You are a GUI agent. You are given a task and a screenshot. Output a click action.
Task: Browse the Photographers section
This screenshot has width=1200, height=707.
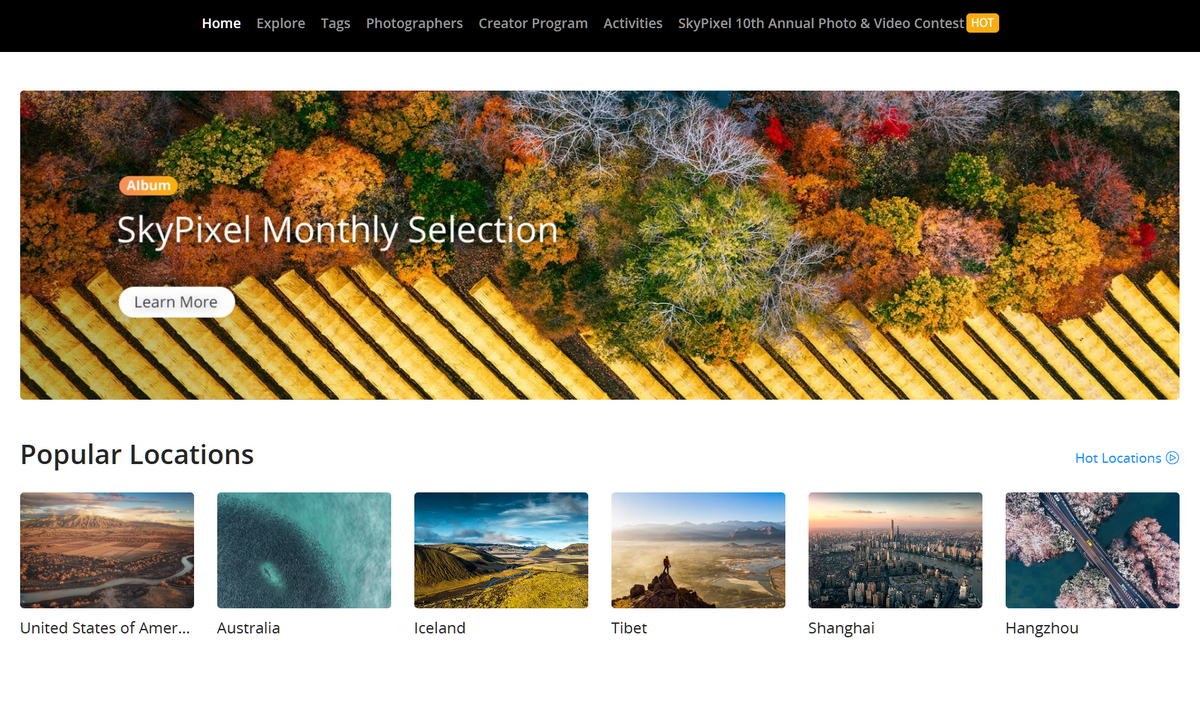[x=414, y=23]
